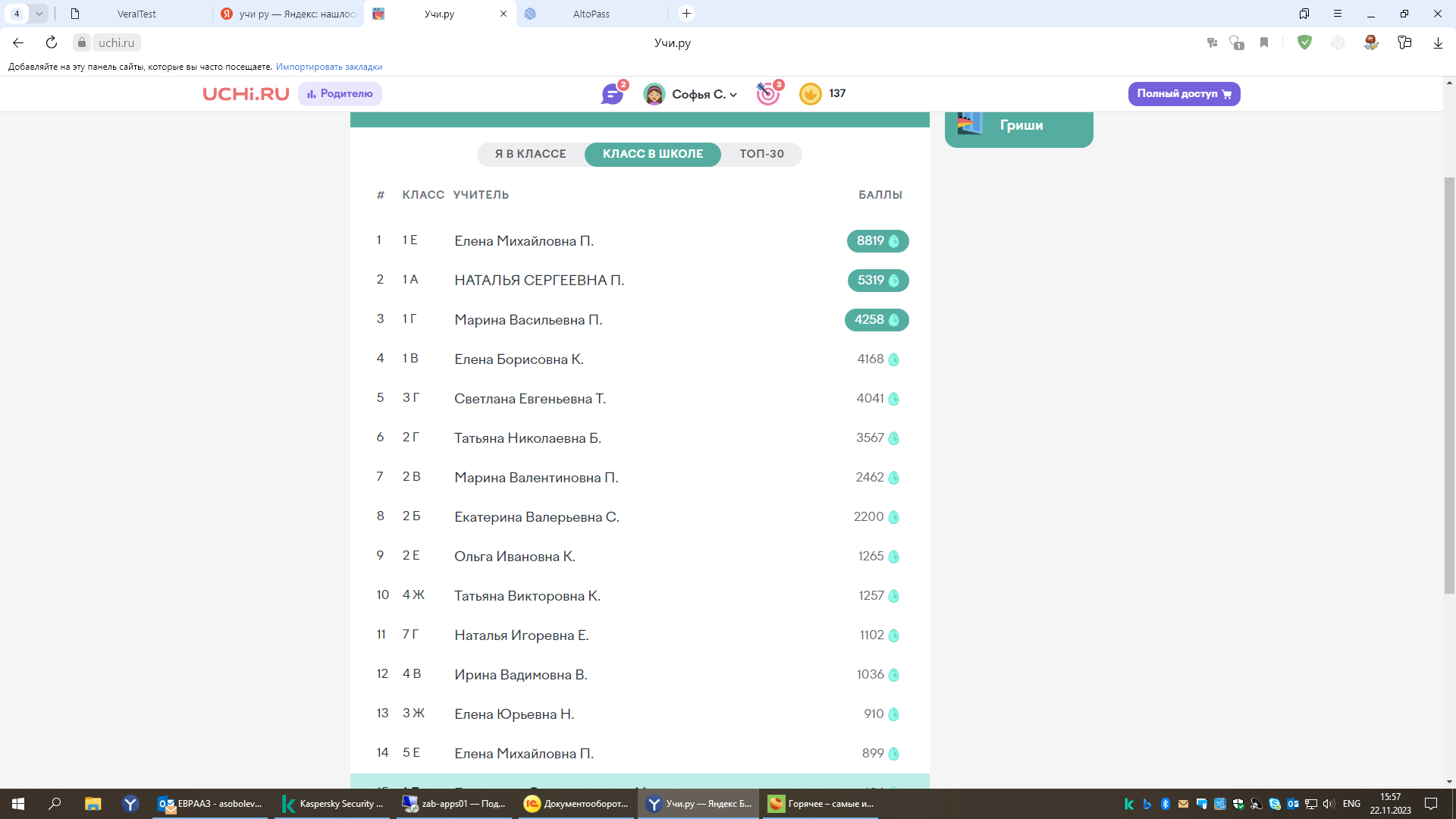Open File Explorer from the taskbar
Image resolution: width=1456 pixels, height=819 pixels.
point(93,804)
